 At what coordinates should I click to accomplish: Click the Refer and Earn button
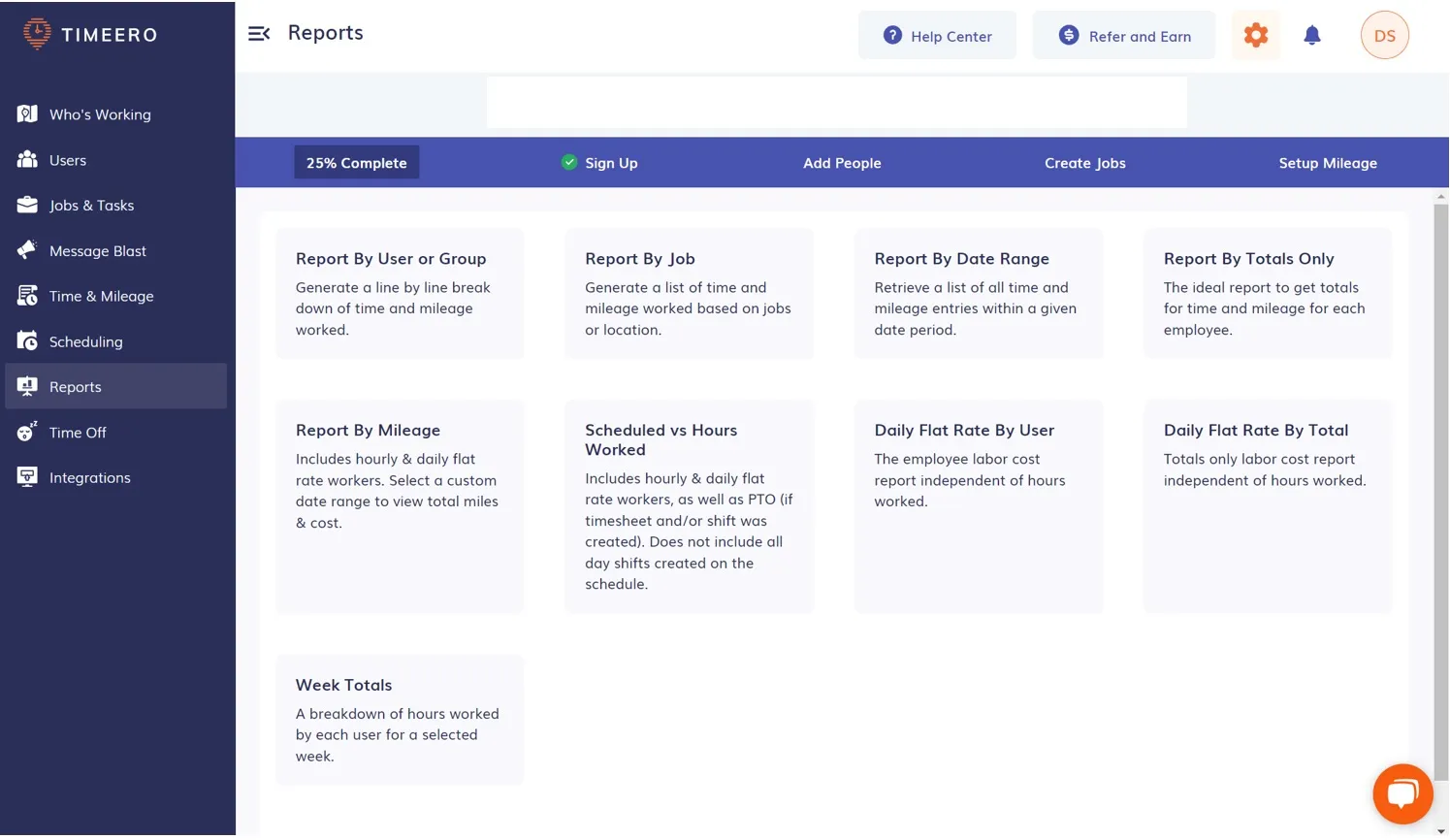click(x=1123, y=36)
